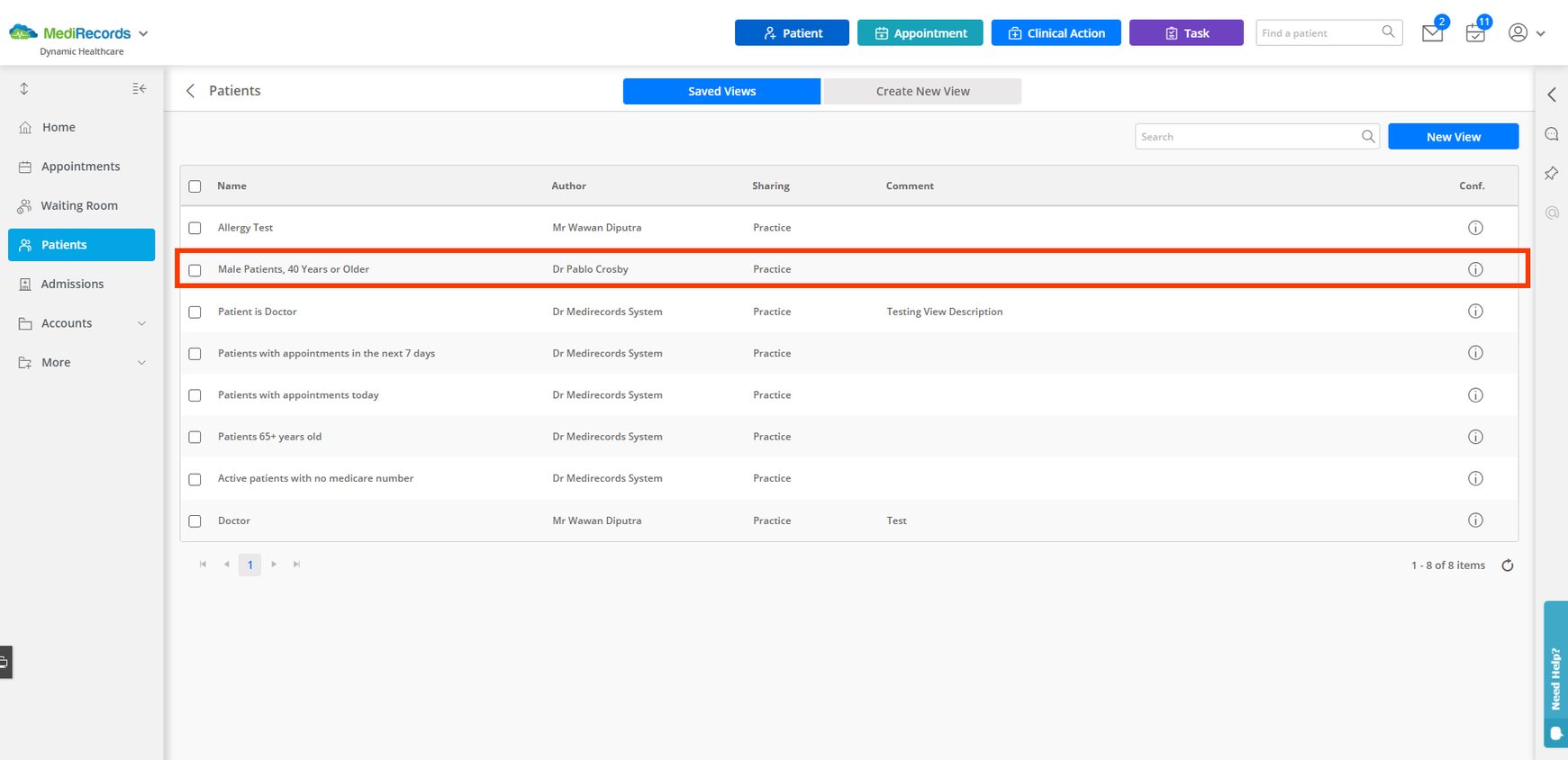Open info icon for Patients 65+ years old
Viewport: 1568px width, 760px height.
point(1475,437)
